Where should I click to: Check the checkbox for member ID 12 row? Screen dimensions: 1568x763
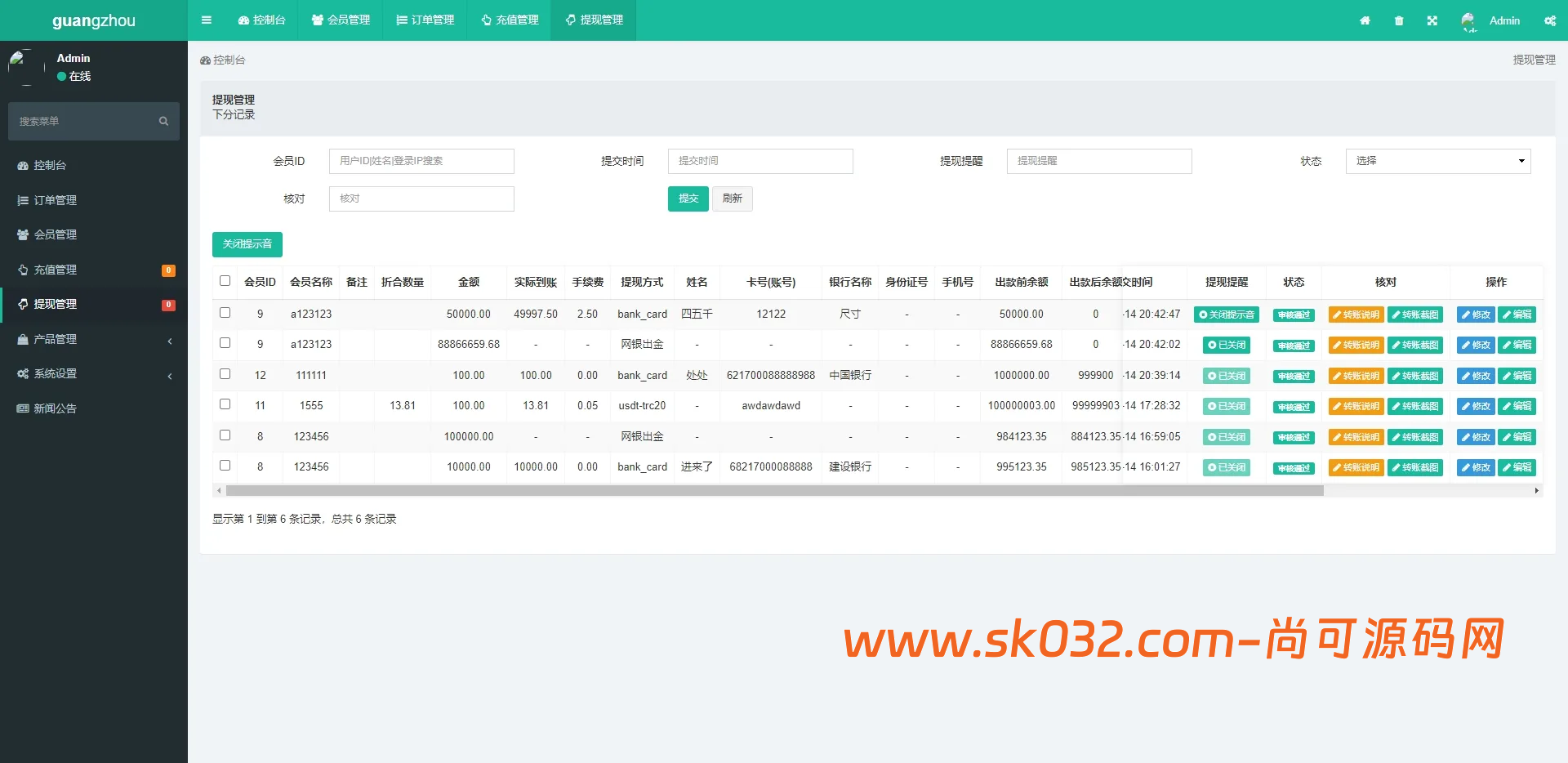click(225, 373)
